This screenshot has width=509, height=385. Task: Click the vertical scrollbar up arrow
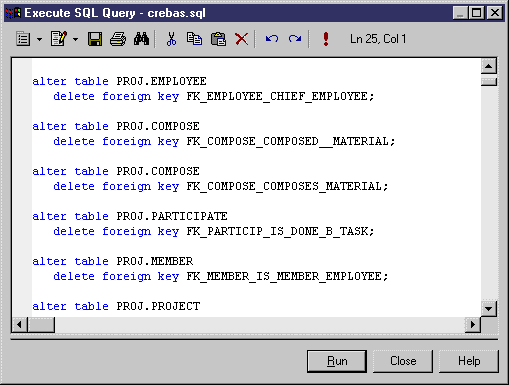coord(489,66)
